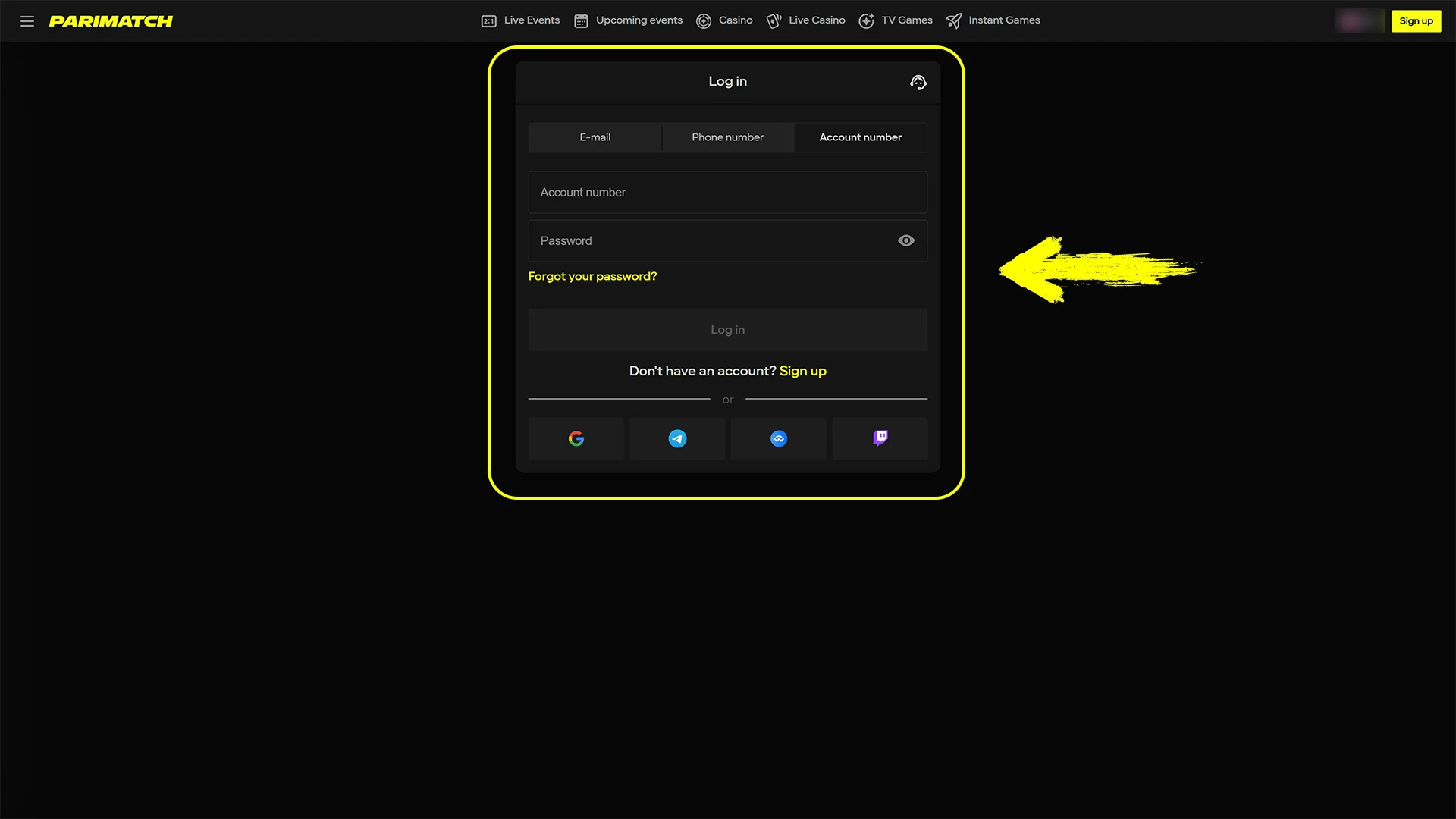
Task: Select the Casino roulette icon
Action: point(704,20)
